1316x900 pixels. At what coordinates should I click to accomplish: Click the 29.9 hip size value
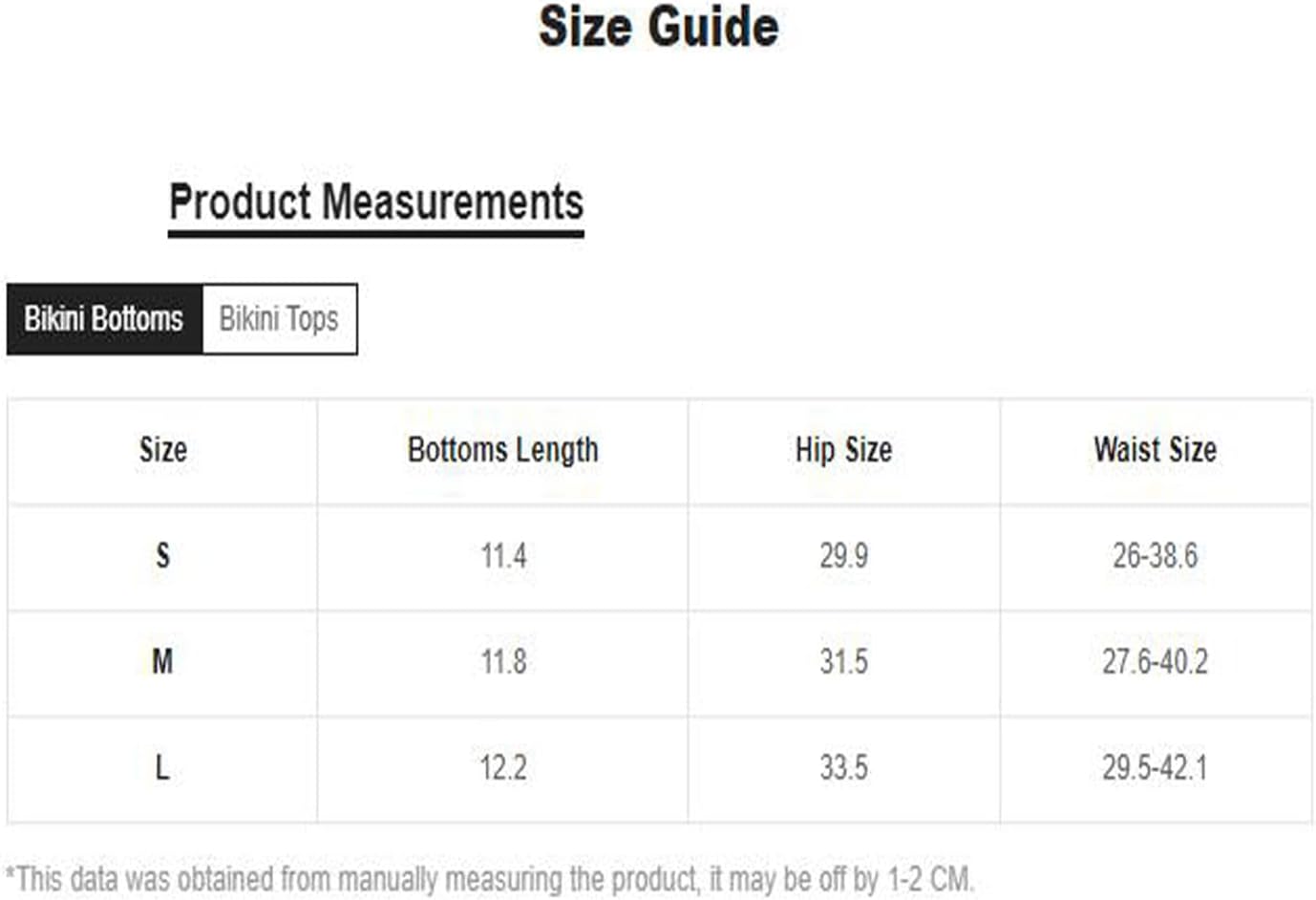[844, 555]
